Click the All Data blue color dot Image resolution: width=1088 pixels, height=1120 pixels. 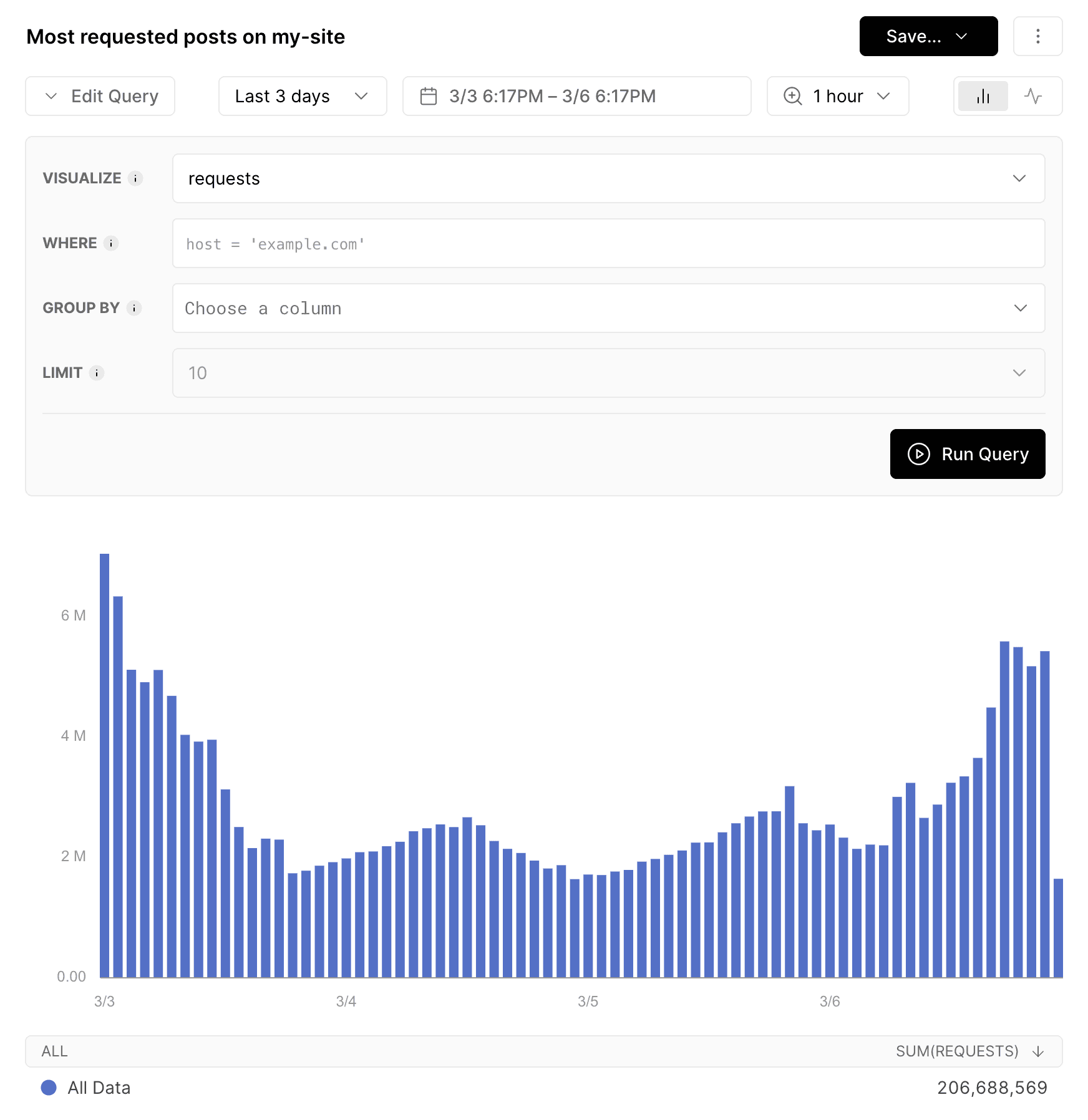[49, 1088]
